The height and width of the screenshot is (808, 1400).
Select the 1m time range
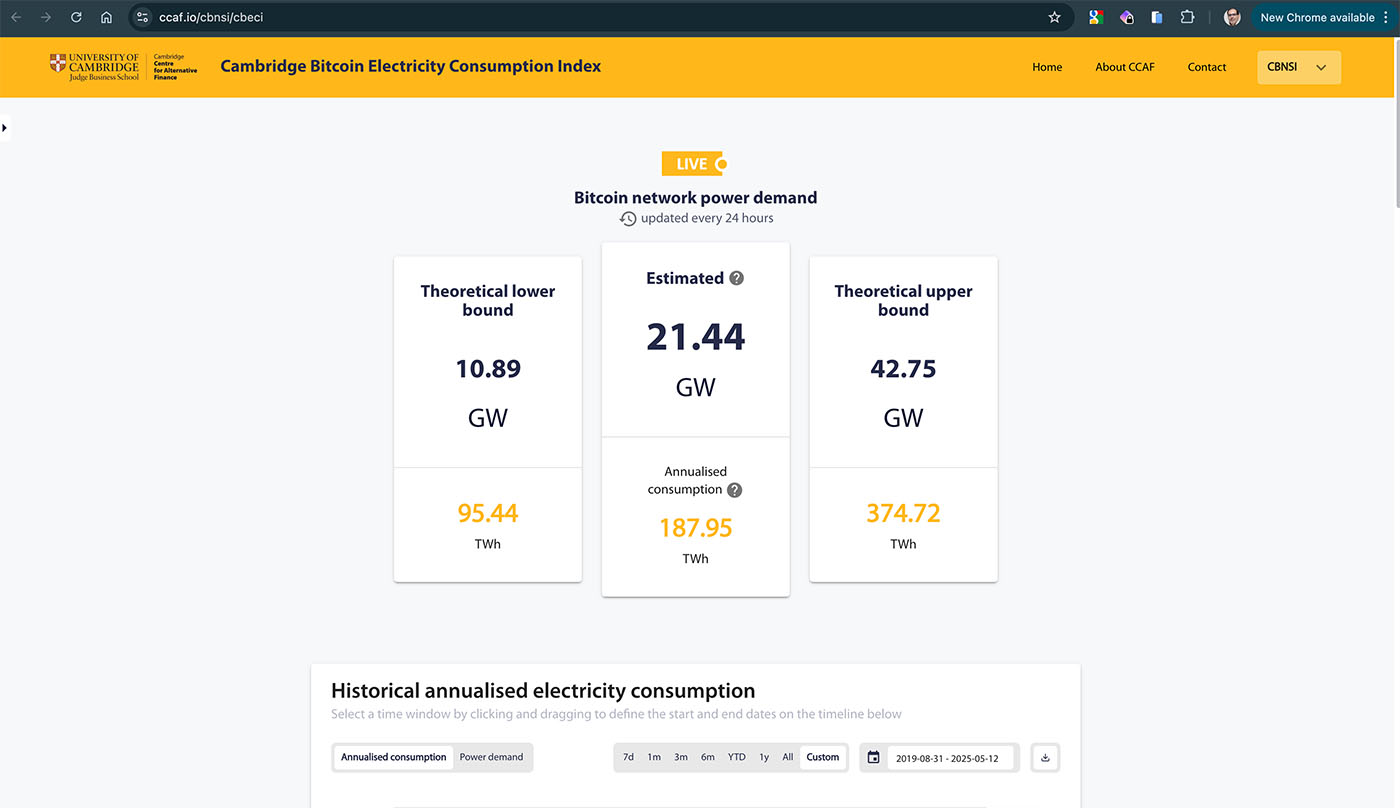tap(654, 757)
